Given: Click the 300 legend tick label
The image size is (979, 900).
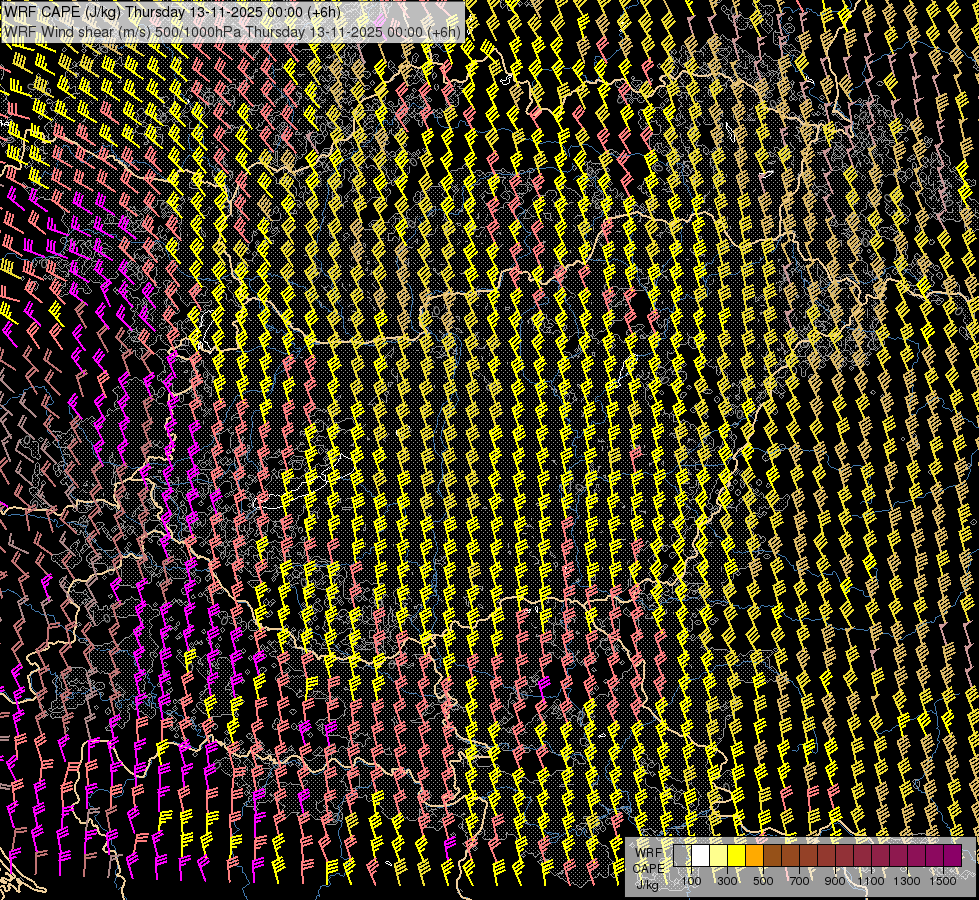Looking at the screenshot, I should coord(727,881).
